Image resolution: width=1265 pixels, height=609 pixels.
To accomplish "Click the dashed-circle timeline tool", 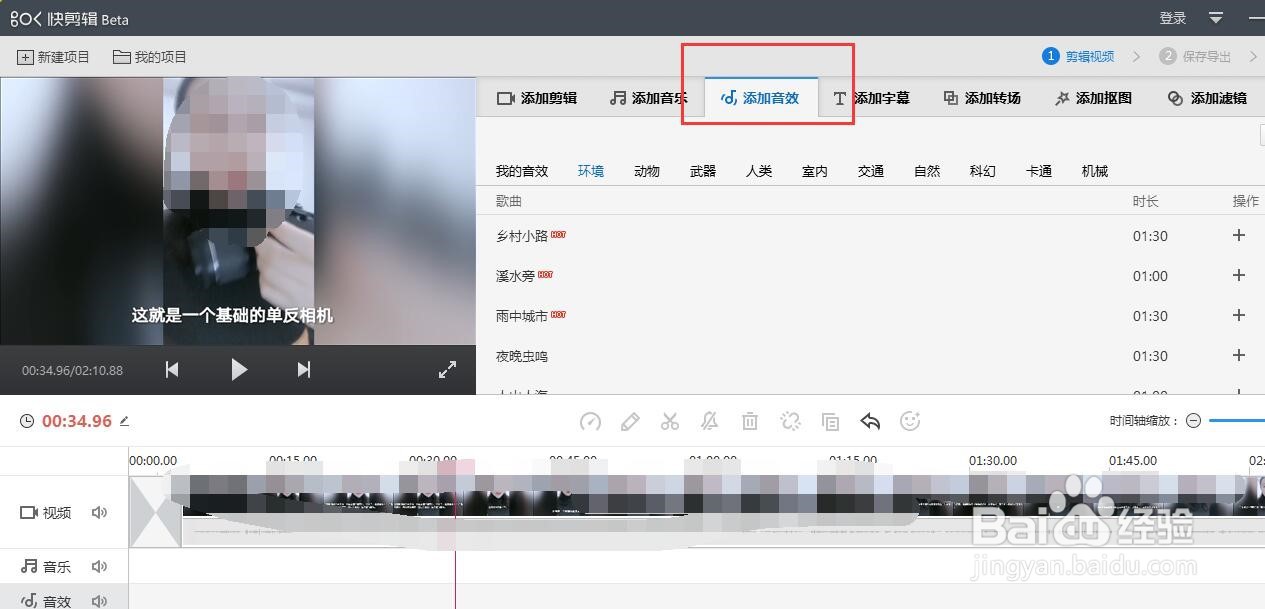I will (x=790, y=422).
